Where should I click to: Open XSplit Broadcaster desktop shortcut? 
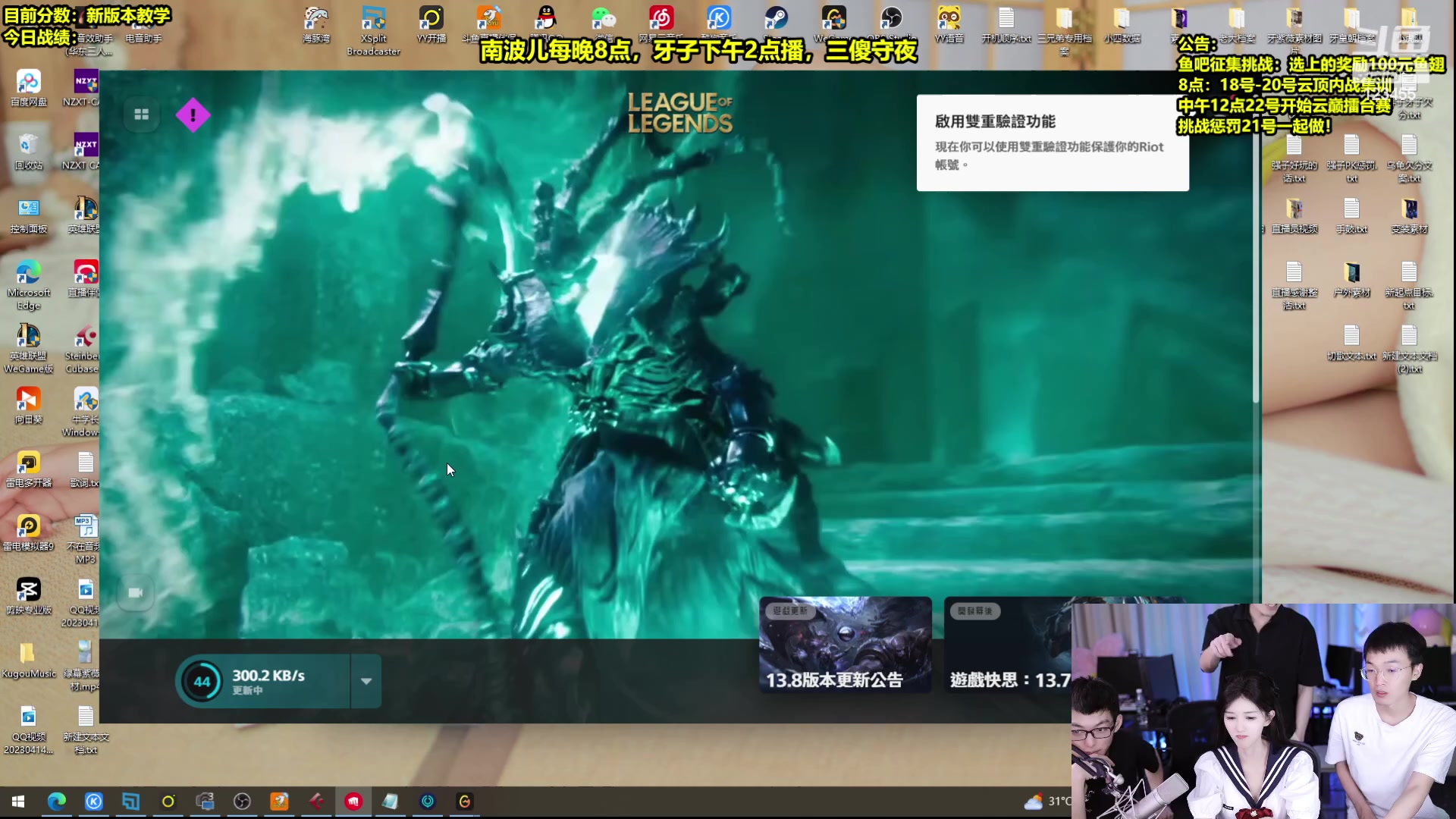374,32
